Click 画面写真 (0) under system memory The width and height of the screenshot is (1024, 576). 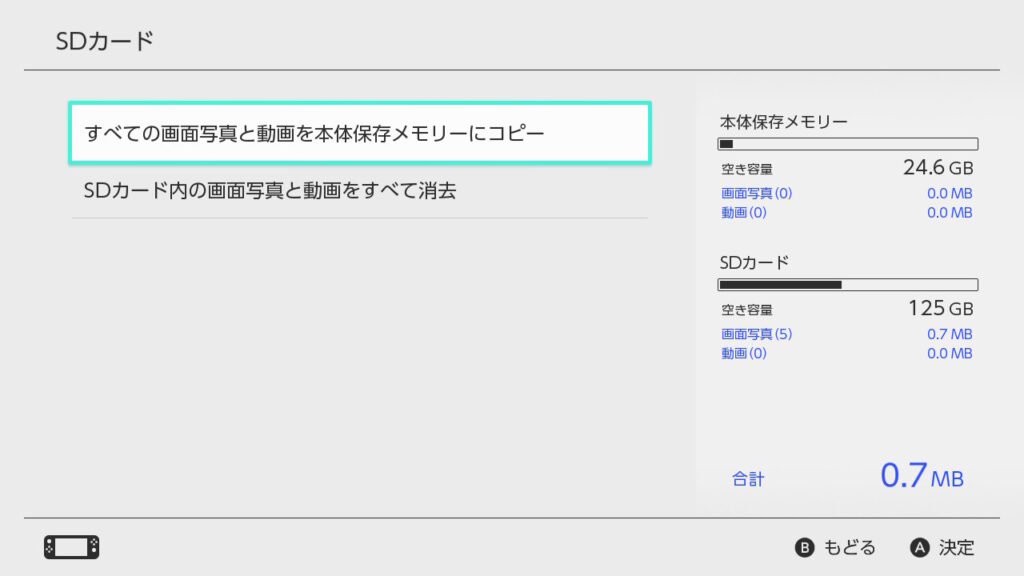click(x=756, y=193)
